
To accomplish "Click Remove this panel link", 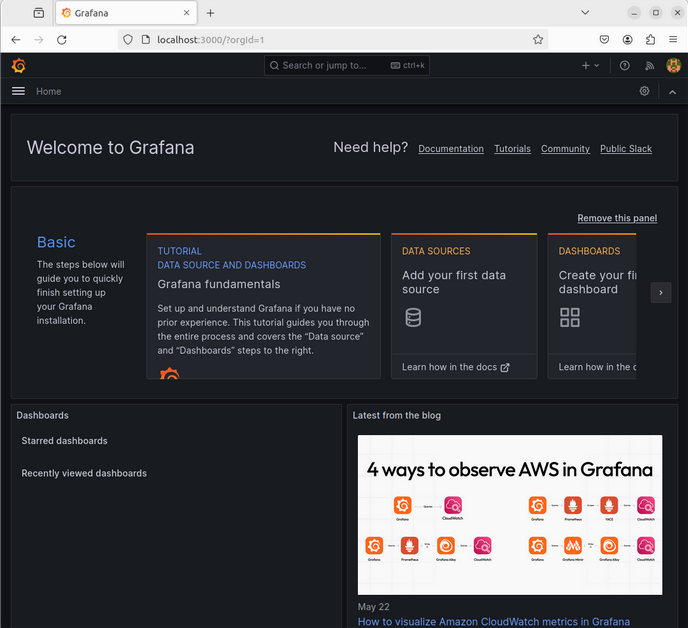I will click(x=617, y=218).
